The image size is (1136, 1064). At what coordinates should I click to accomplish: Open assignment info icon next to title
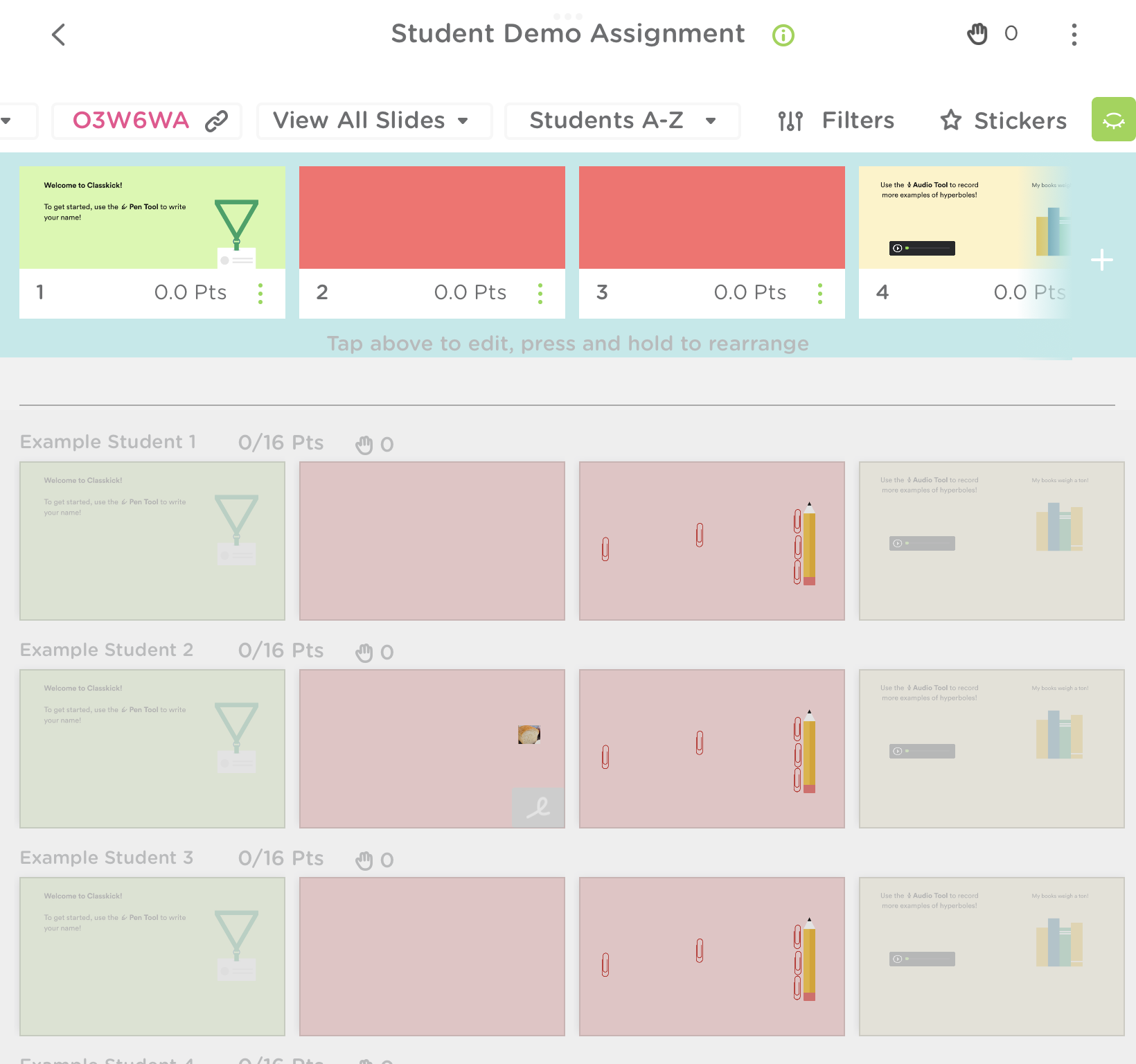783,35
